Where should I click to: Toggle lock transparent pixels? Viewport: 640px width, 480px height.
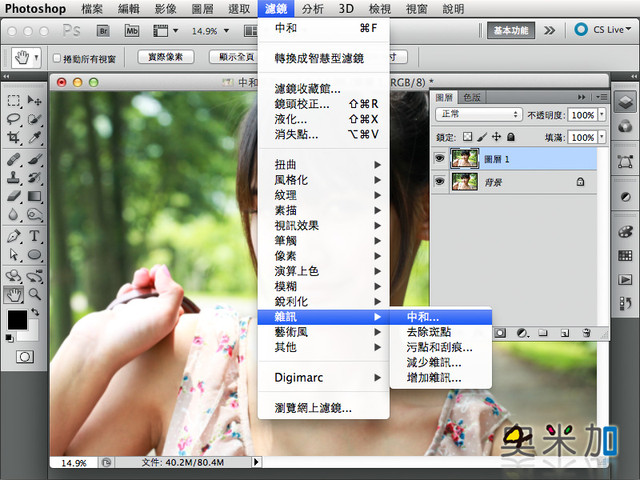coord(467,137)
